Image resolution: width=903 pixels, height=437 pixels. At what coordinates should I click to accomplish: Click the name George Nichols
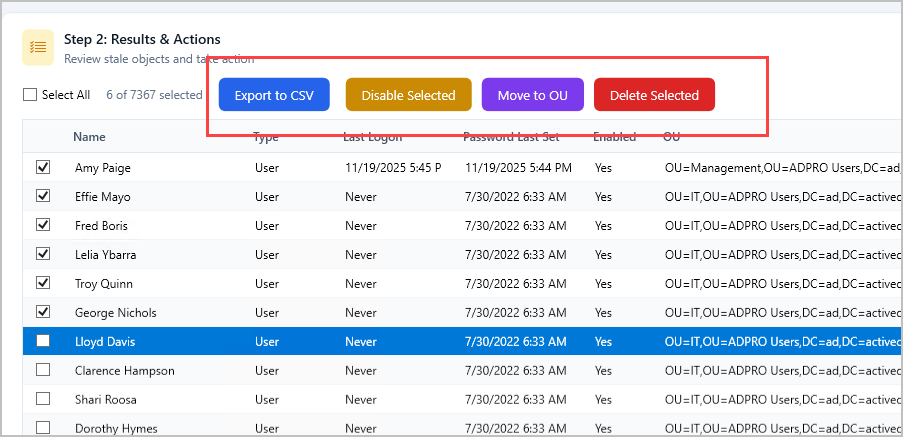[x=116, y=313]
